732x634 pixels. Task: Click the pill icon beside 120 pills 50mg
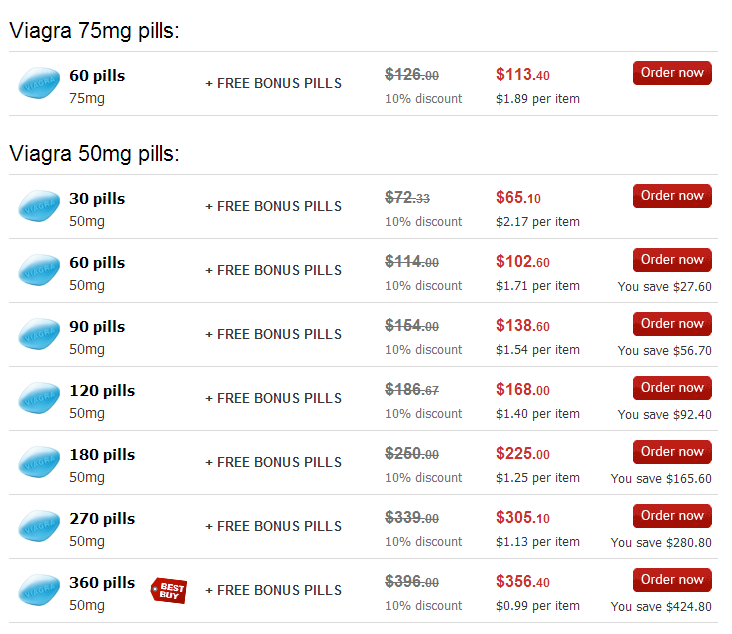tap(39, 398)
